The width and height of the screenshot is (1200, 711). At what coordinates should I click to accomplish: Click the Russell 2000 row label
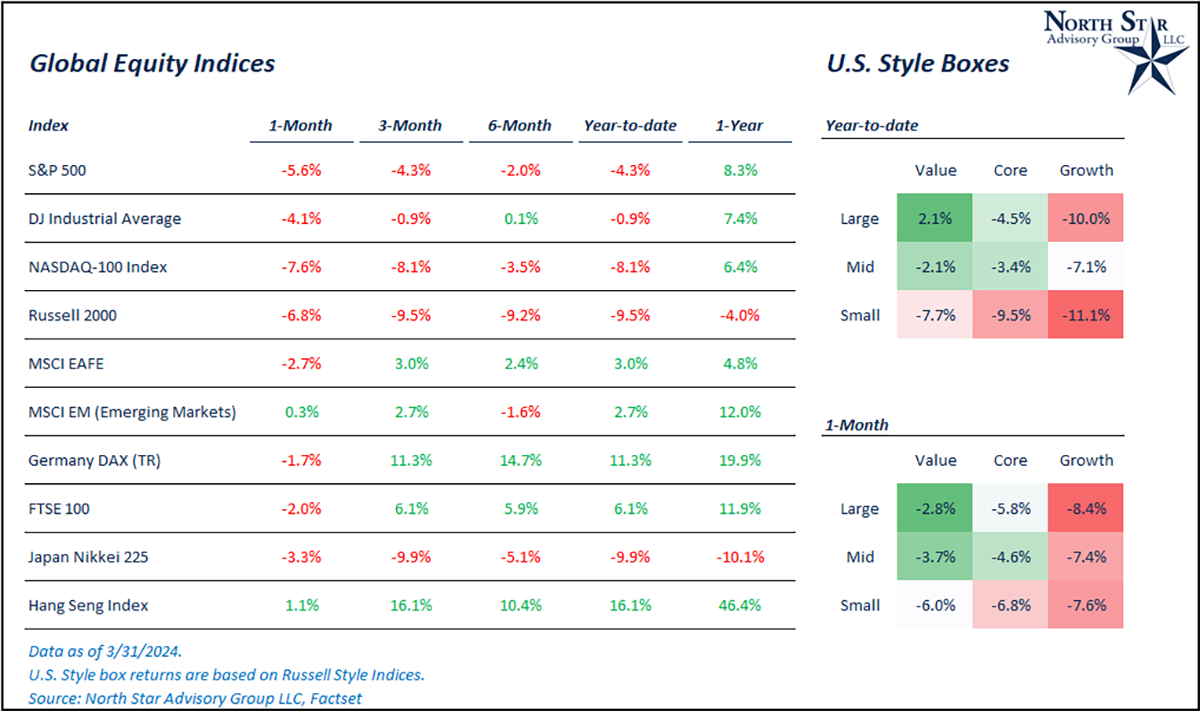pos(70,315)
